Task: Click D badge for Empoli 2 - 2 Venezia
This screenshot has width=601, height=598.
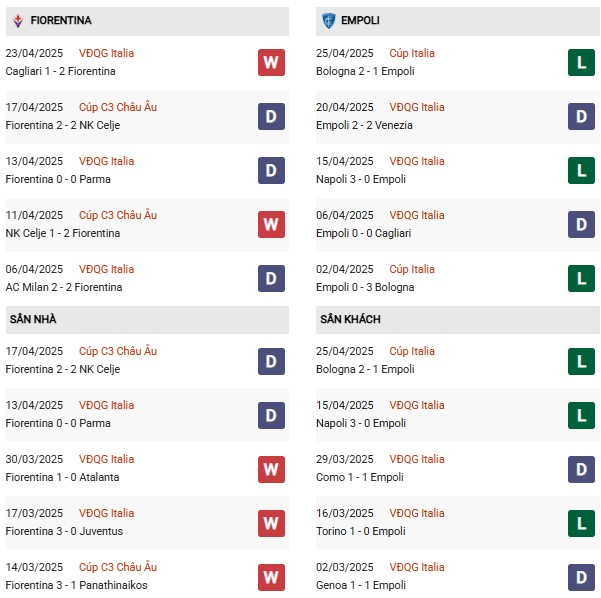Action: coord(582,116)
